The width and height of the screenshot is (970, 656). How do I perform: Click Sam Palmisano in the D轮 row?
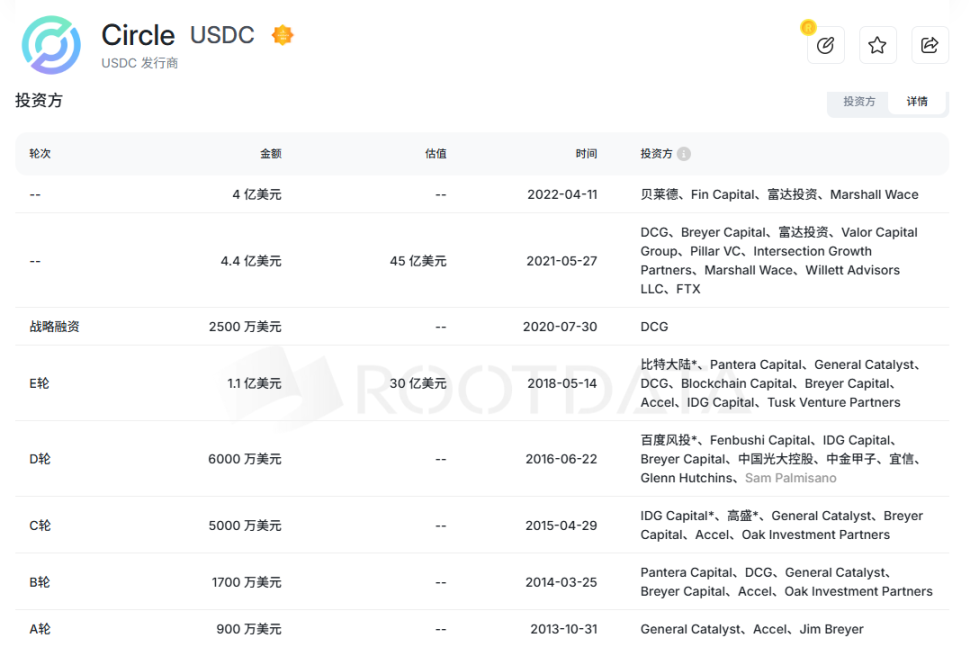coord(790,478)
